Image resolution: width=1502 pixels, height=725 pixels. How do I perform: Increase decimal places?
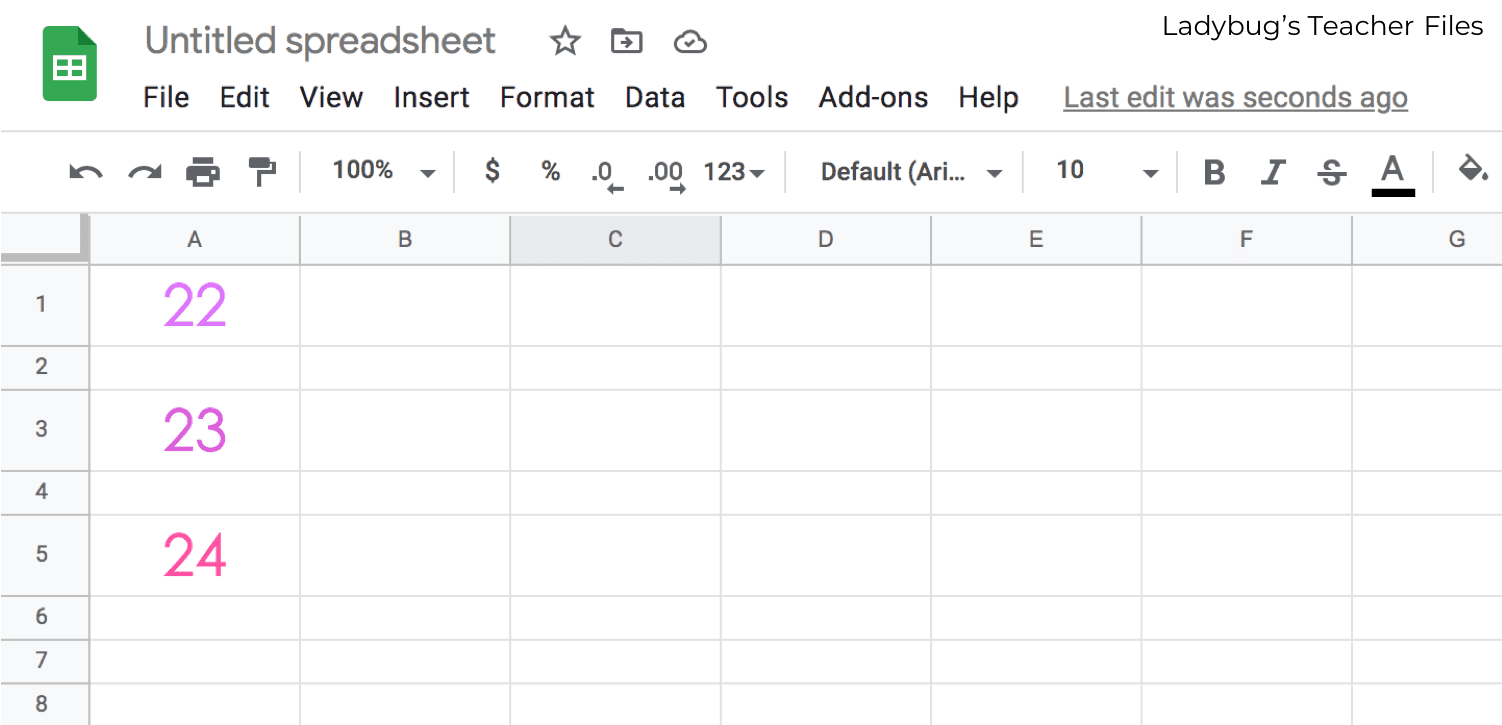click(x=666, y=174)
